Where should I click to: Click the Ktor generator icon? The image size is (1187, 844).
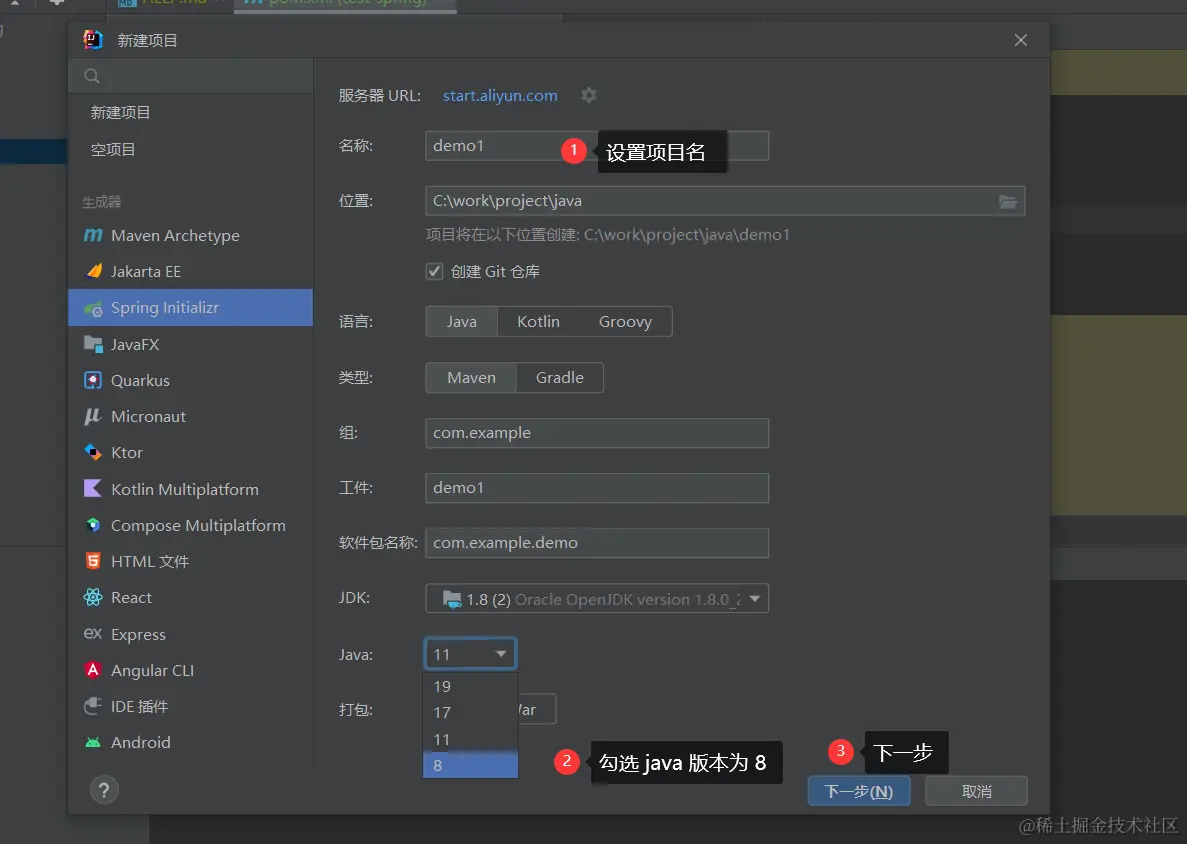[x=93, y=453]
